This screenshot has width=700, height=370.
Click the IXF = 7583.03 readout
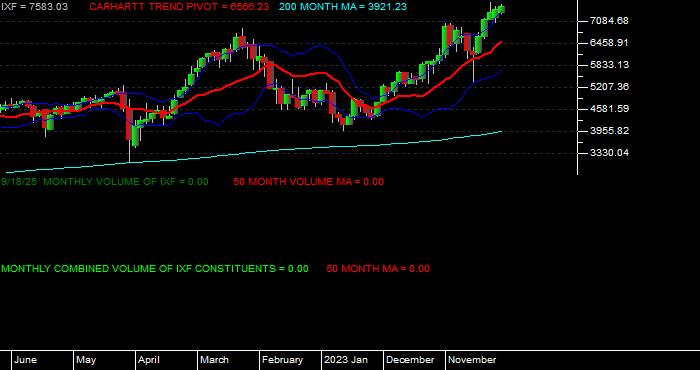click(x=34, y=7)
